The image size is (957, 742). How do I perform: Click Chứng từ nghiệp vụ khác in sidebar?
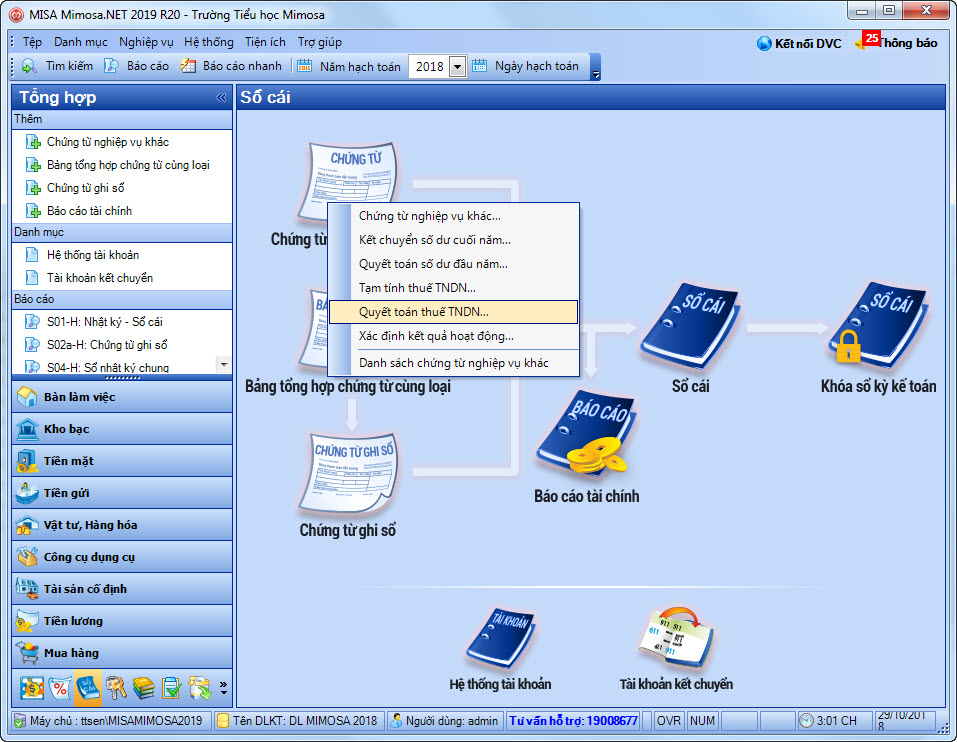click(108, 142)
